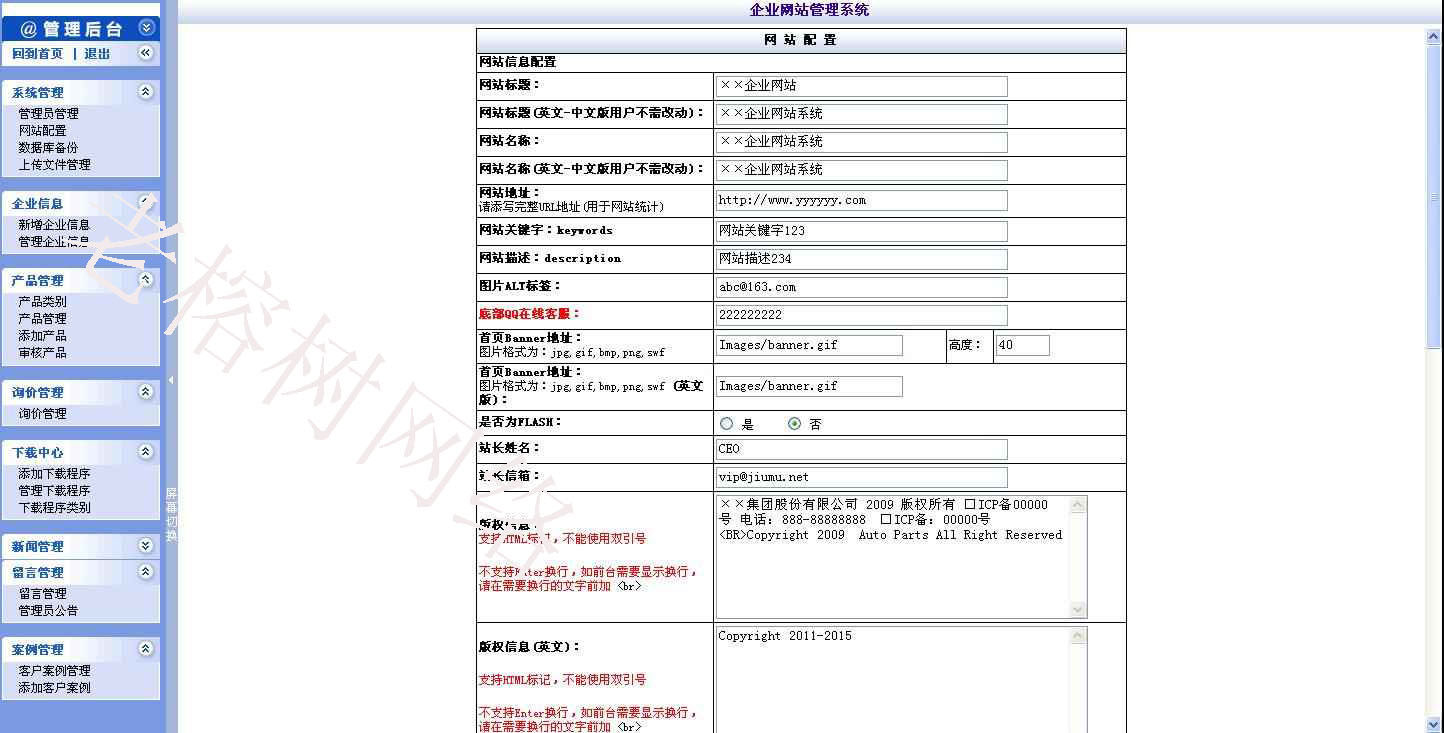Screen dimensions: 1444x733
Task: Click the 网站名称 input field
Action: tap(861, 142)
